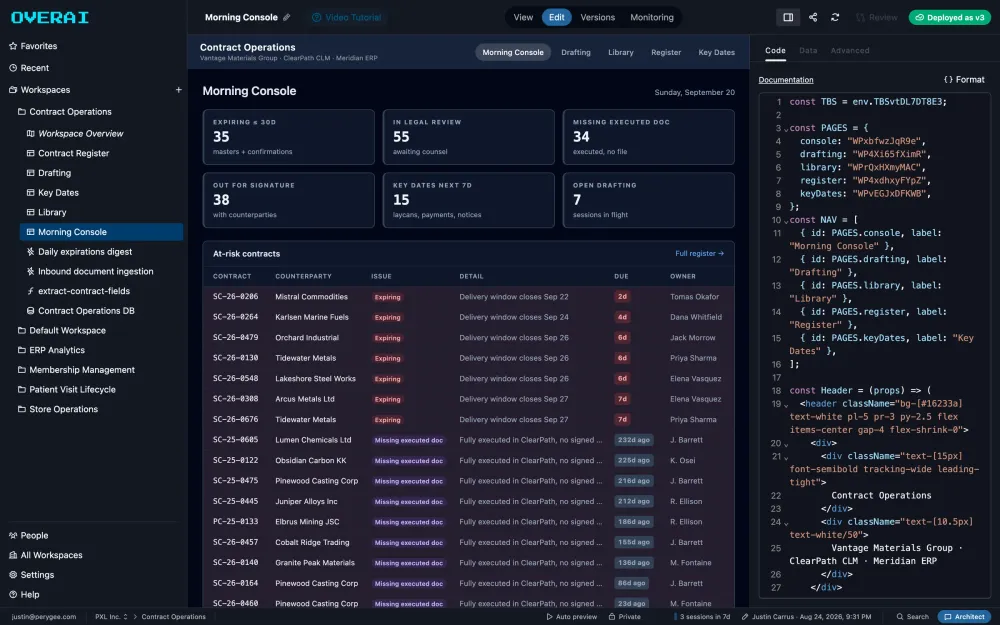Switch to View mode

523,17
